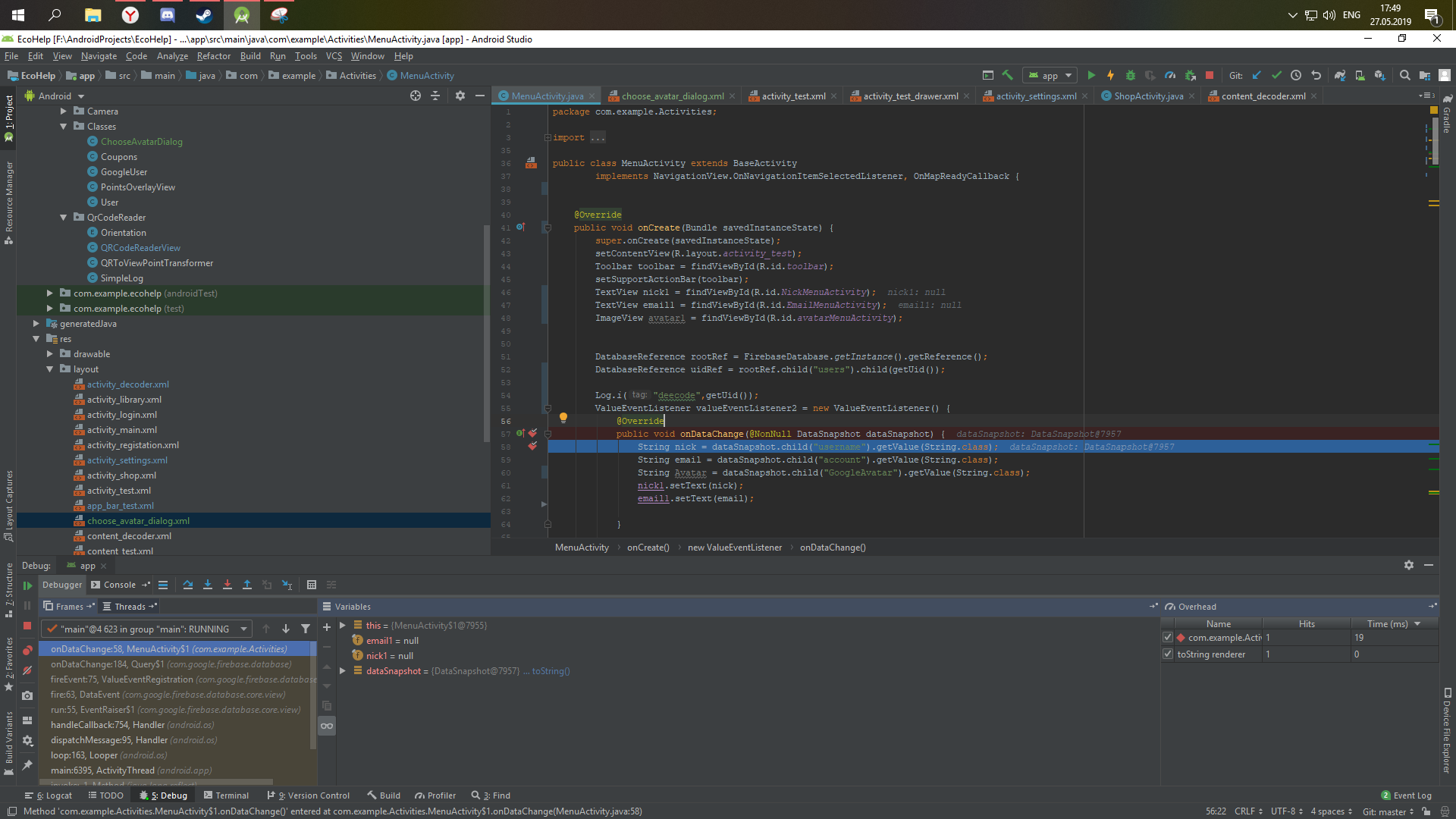Viewport: 1456px width, 819px height.
Task: Update project with the Git blue arrow
Action: (1257, 75)
